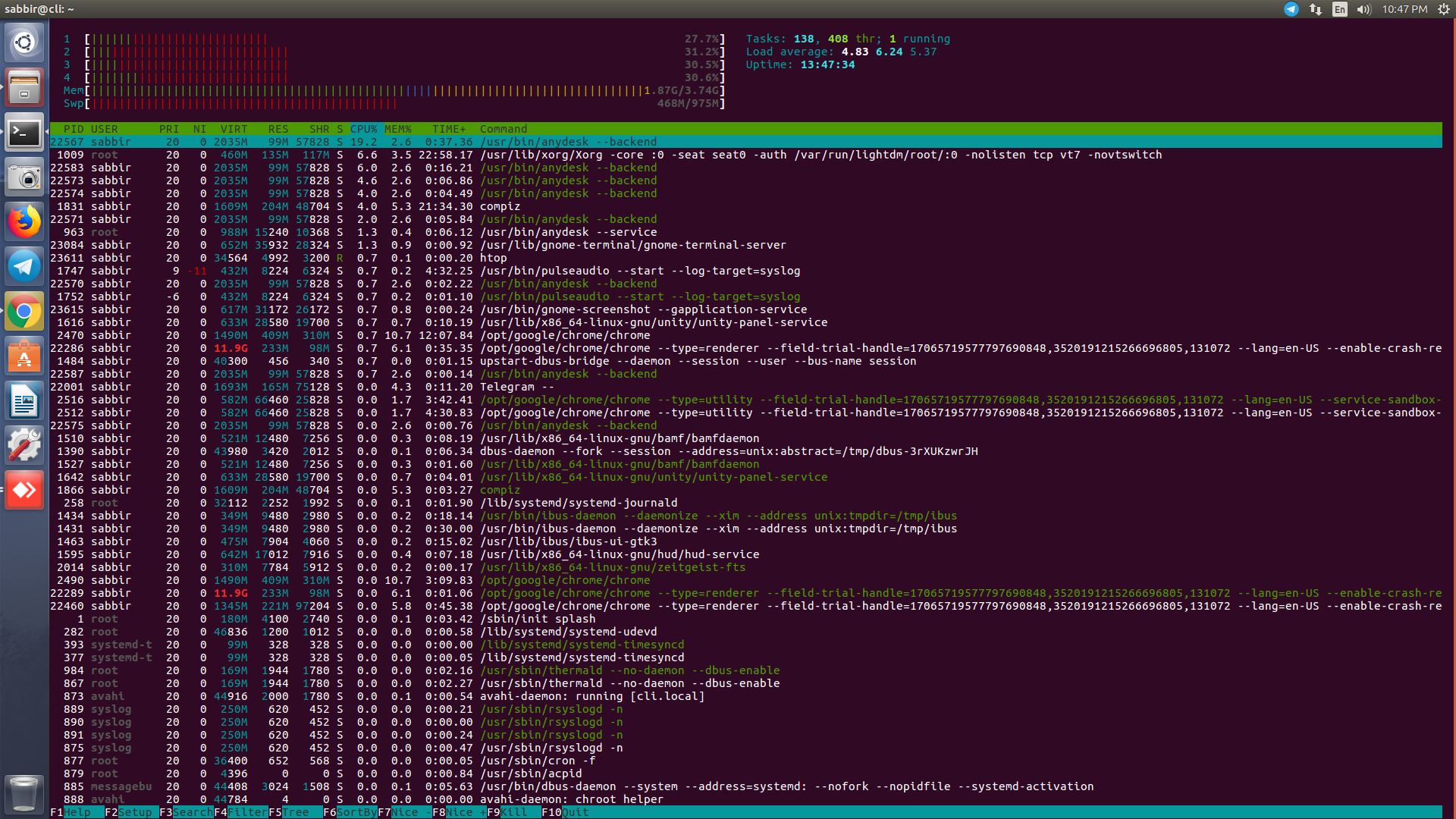
Task: Open the Screenshot camera launcher icon
Action: pos(24,178)
